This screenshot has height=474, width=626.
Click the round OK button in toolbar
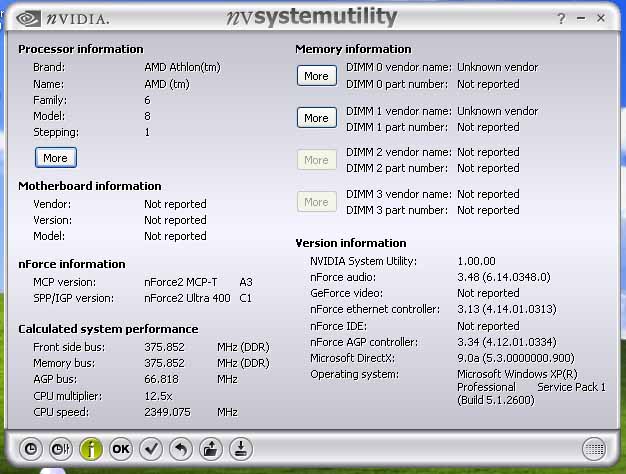pyautogui.click(x=121, y=449)
